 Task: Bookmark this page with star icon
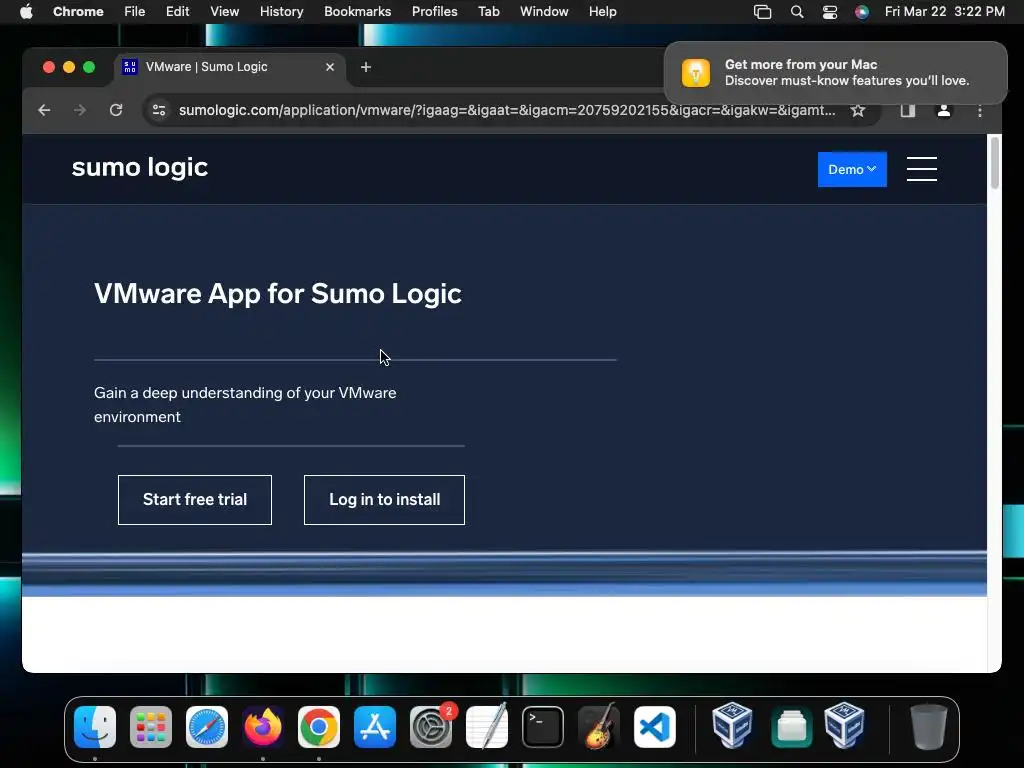click(857, 110)
